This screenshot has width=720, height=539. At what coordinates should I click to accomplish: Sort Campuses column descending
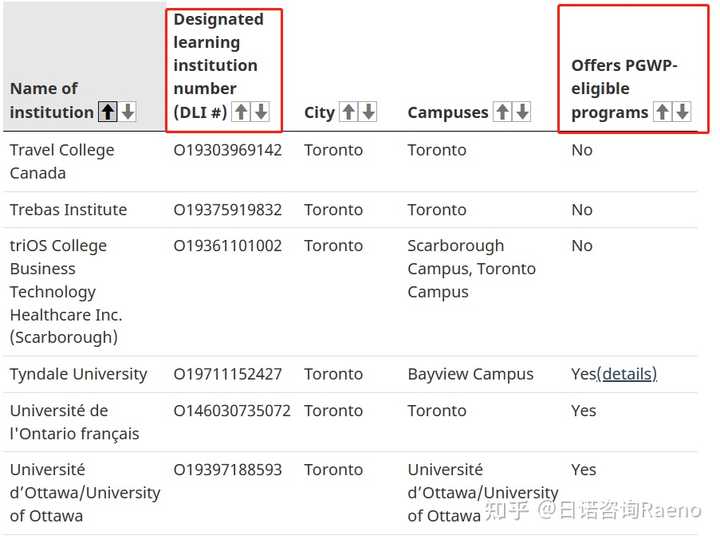(x=522, y=112)
